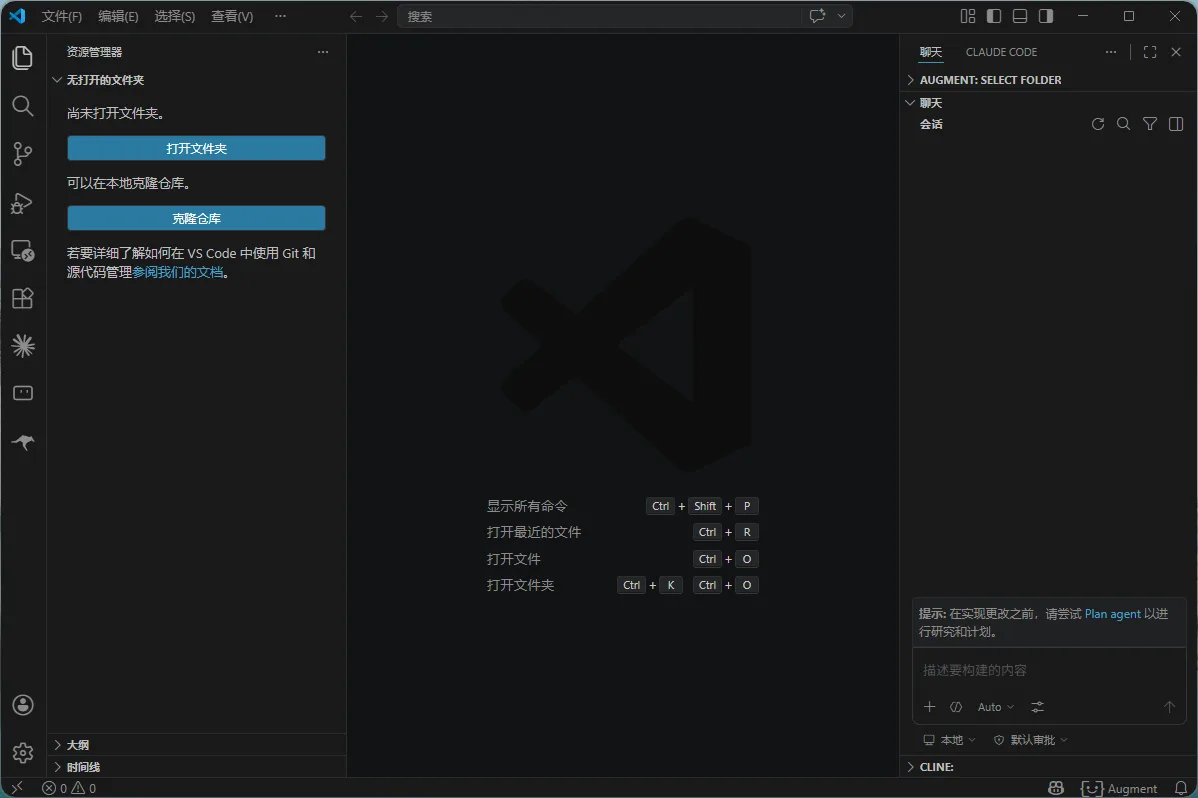
Task: Open Claude Code starburst icon in activity bar
Action: [x=23, y=346]
